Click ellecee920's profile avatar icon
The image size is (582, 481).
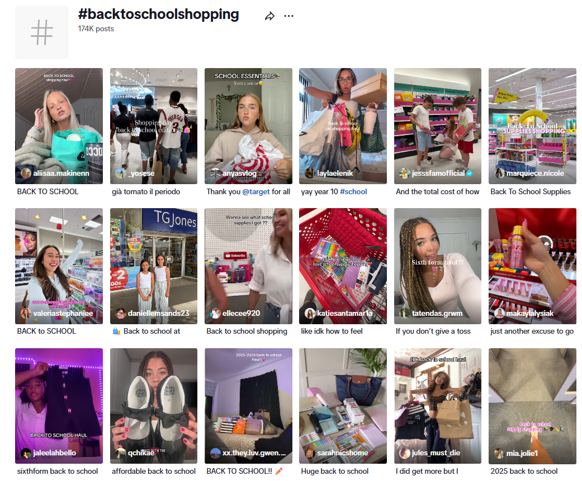(x=215, y=313)
